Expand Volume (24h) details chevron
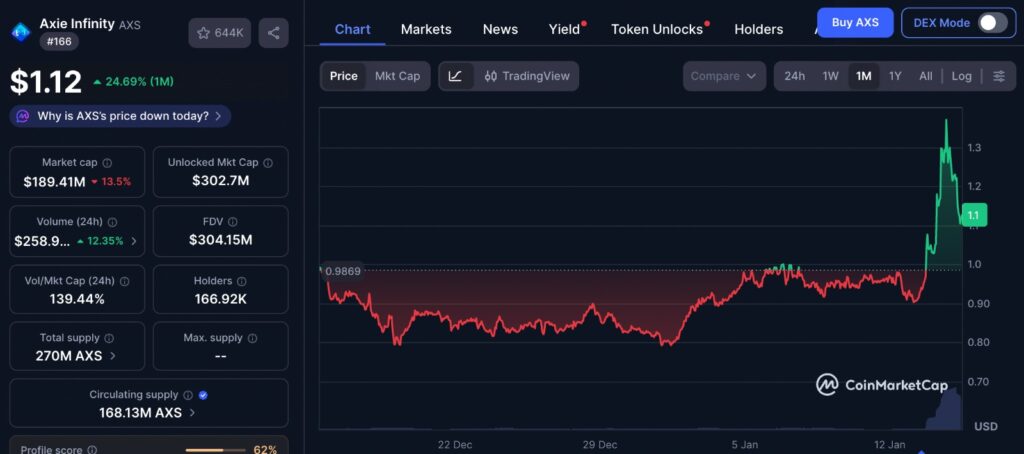The width and height of the screenshot is (1024, 454). click(134, 241)
